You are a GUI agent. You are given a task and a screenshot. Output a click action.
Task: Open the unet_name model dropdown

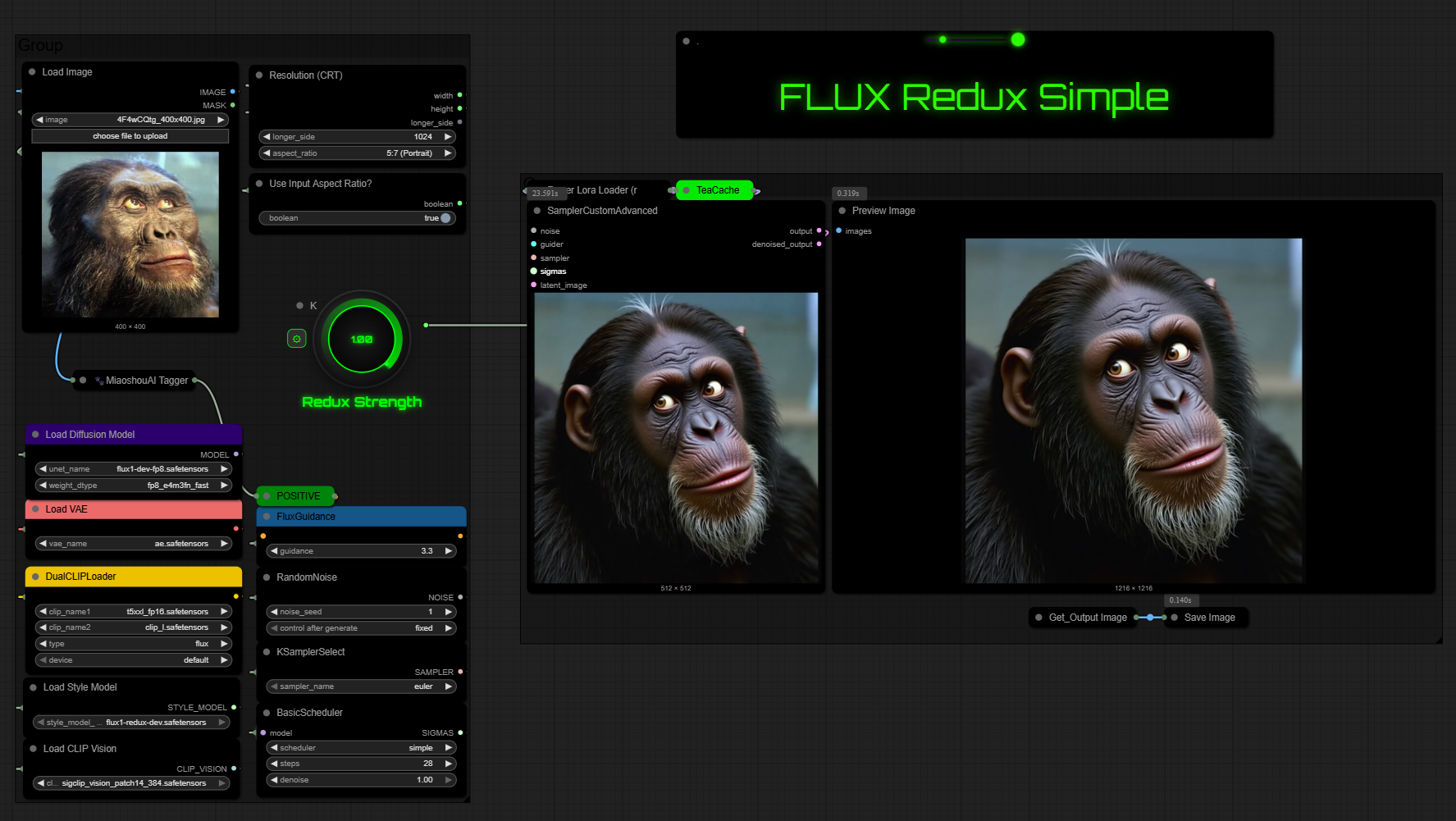click(x=134, y=469)
